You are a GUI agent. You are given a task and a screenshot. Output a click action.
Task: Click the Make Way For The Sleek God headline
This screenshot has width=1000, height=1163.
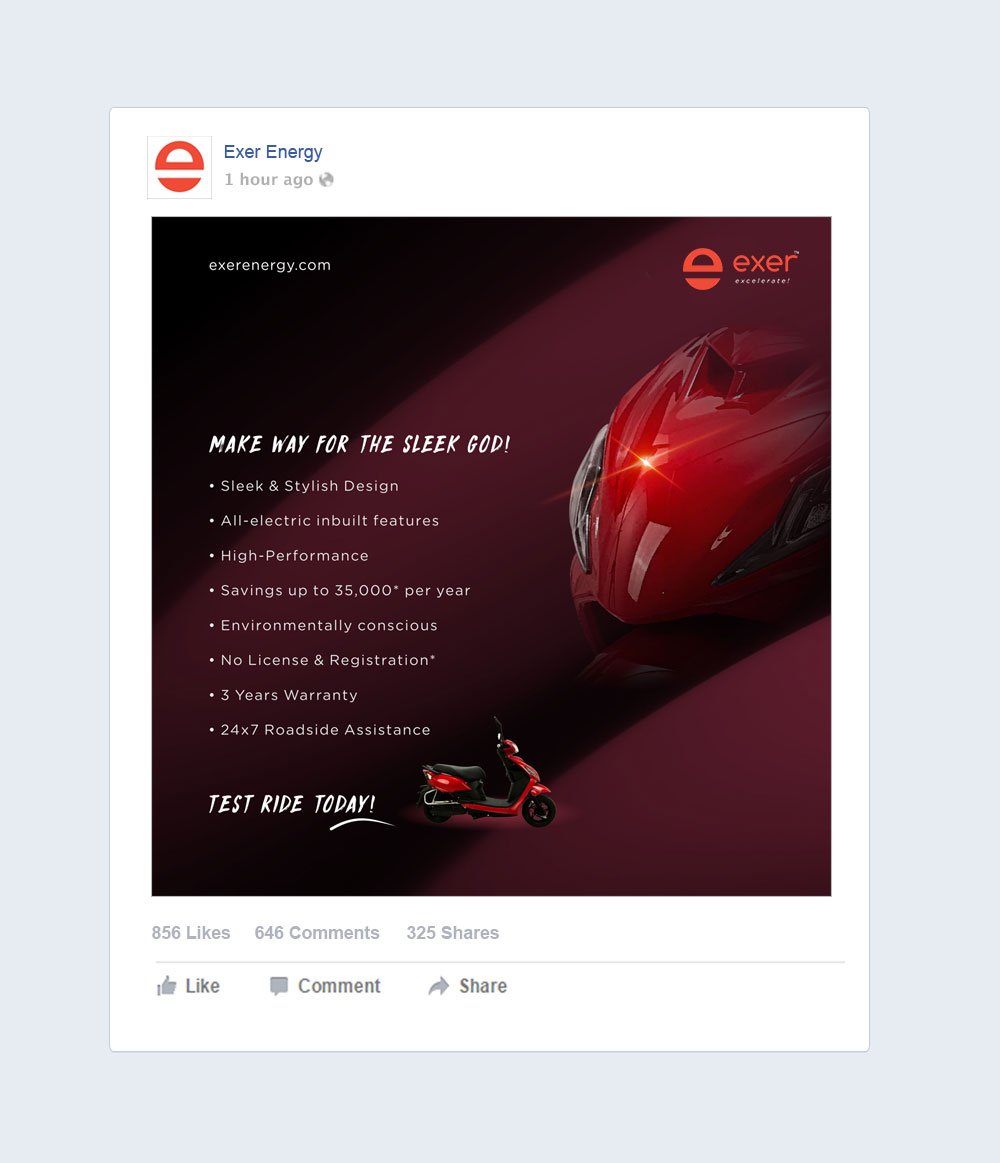click(360, 444)
